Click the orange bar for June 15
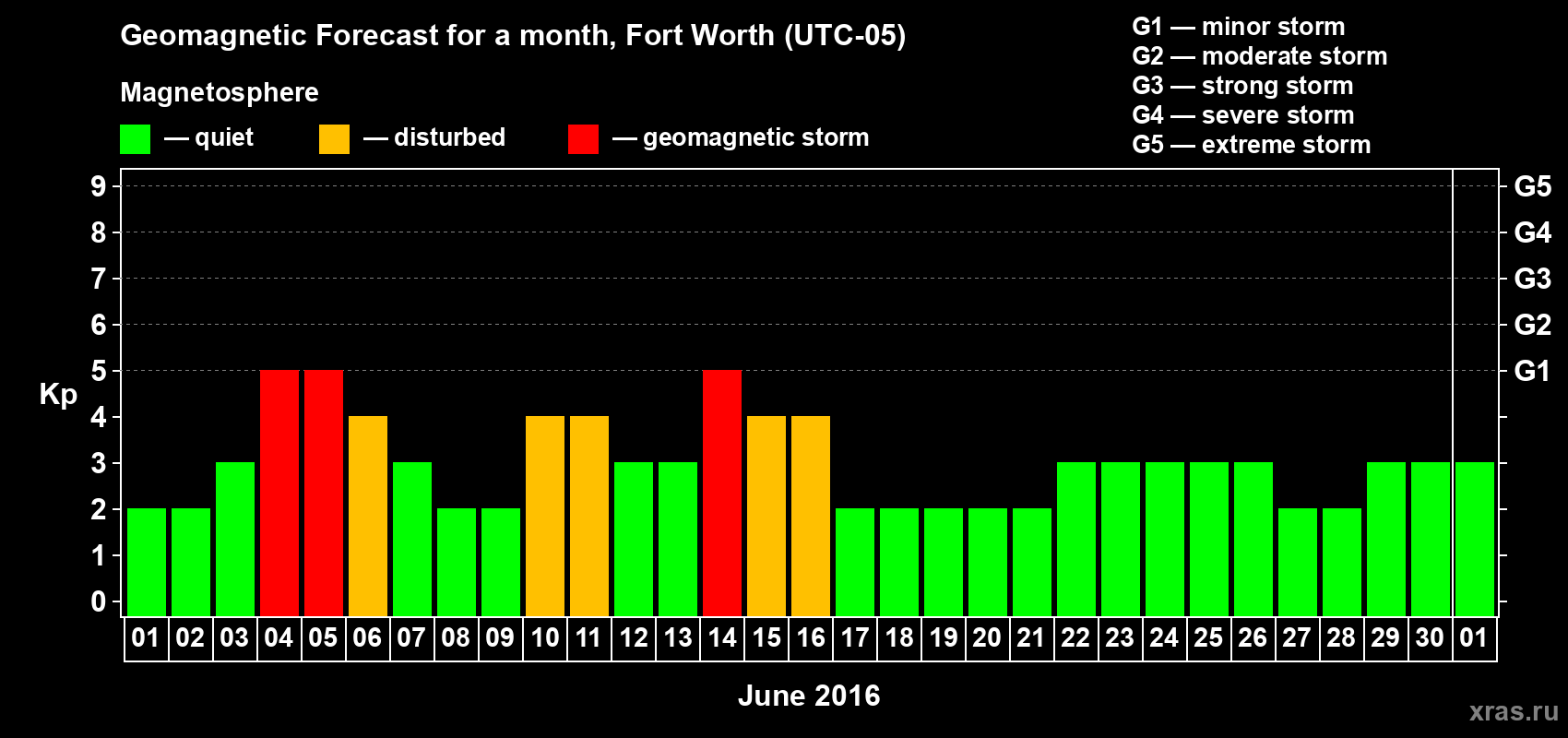1568x738 pixels. pos(766,516)
